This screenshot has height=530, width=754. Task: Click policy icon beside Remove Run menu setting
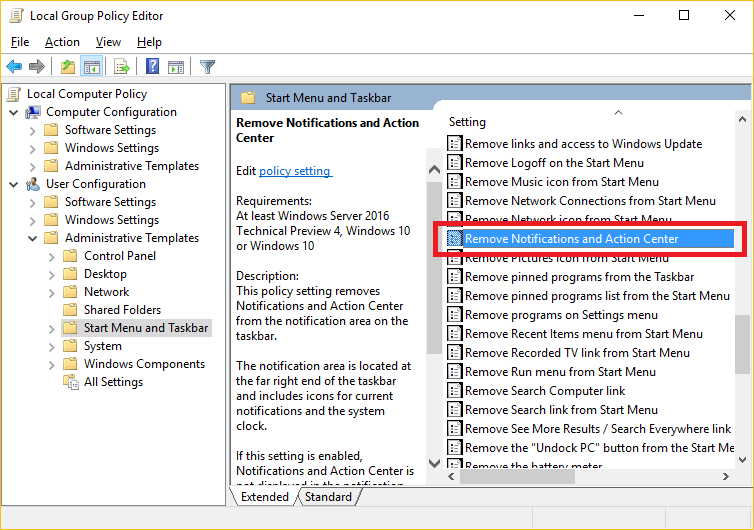click(x=454, y=372)
